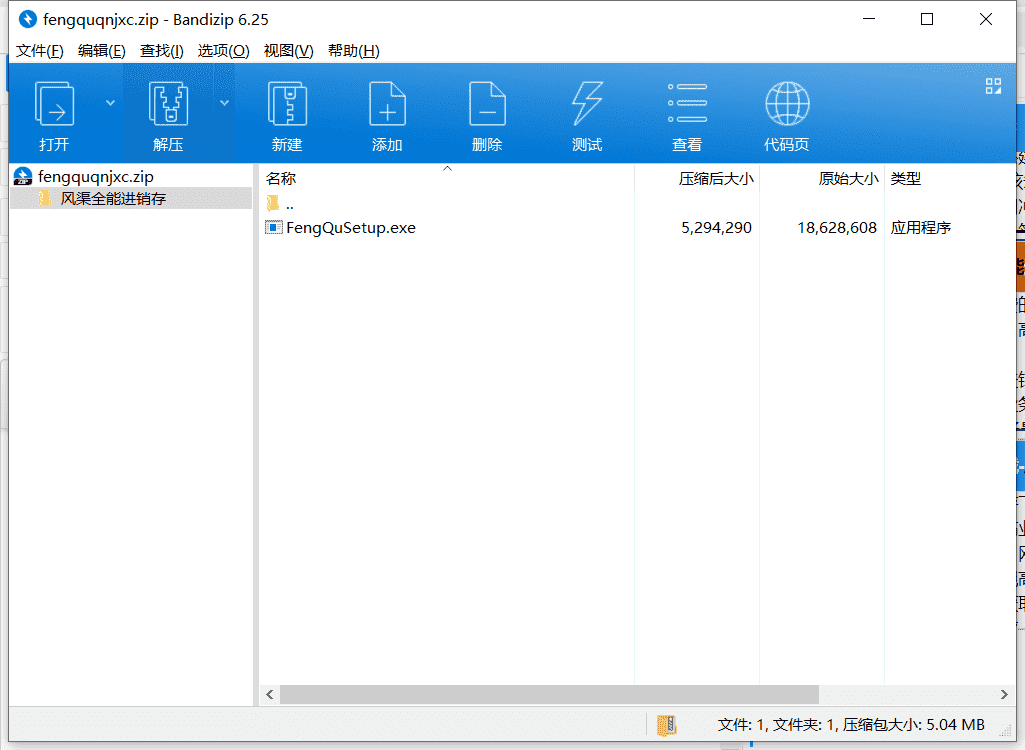Image resolution: width=1025 pixels, height=750 pixels.
Task: Open the 查找(I) menu
Action: (161, 51)
